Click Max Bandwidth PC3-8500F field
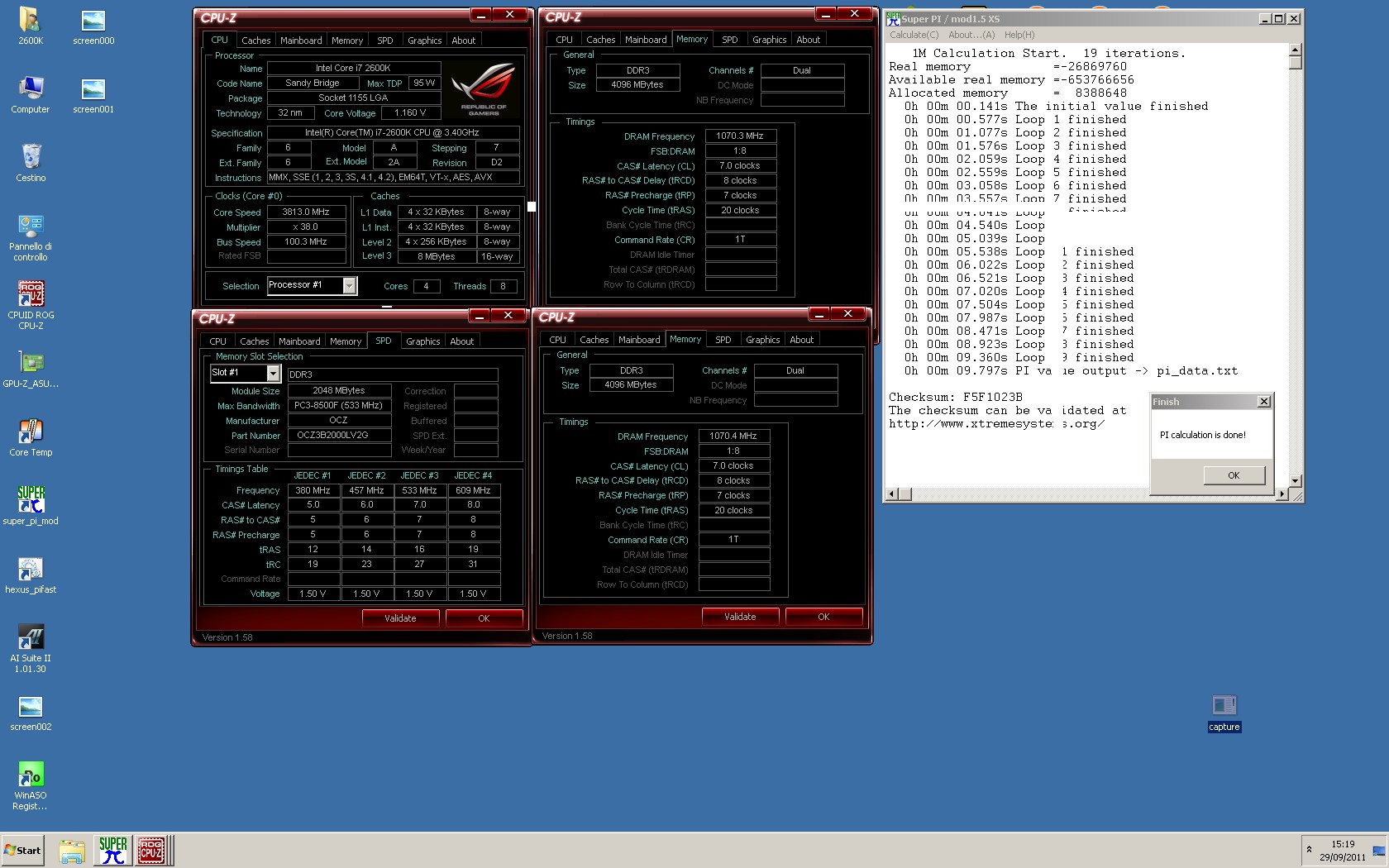This screenshot has width=1389, height=868. point(339,405)
